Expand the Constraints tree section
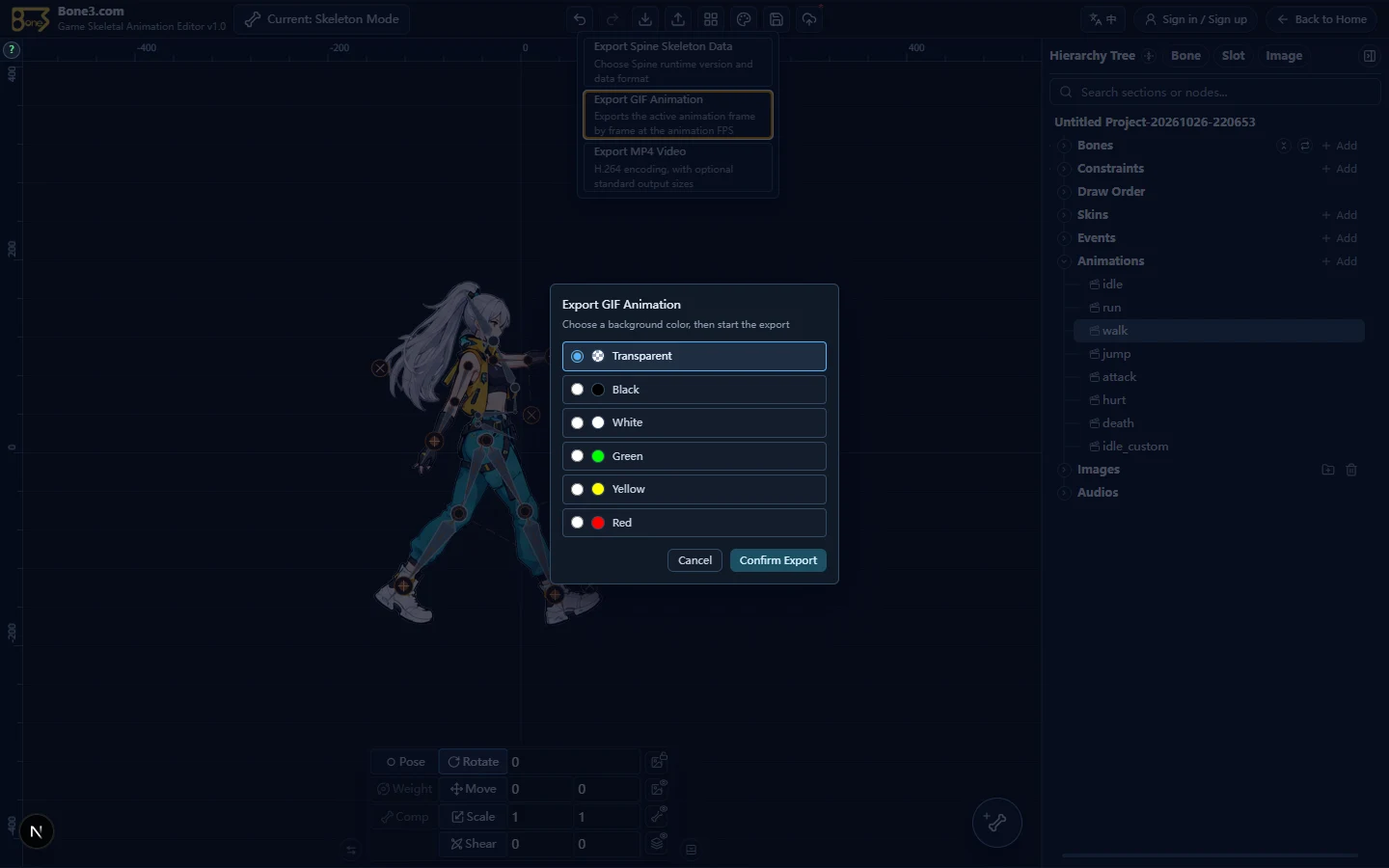 click(x=1063, y=169)
